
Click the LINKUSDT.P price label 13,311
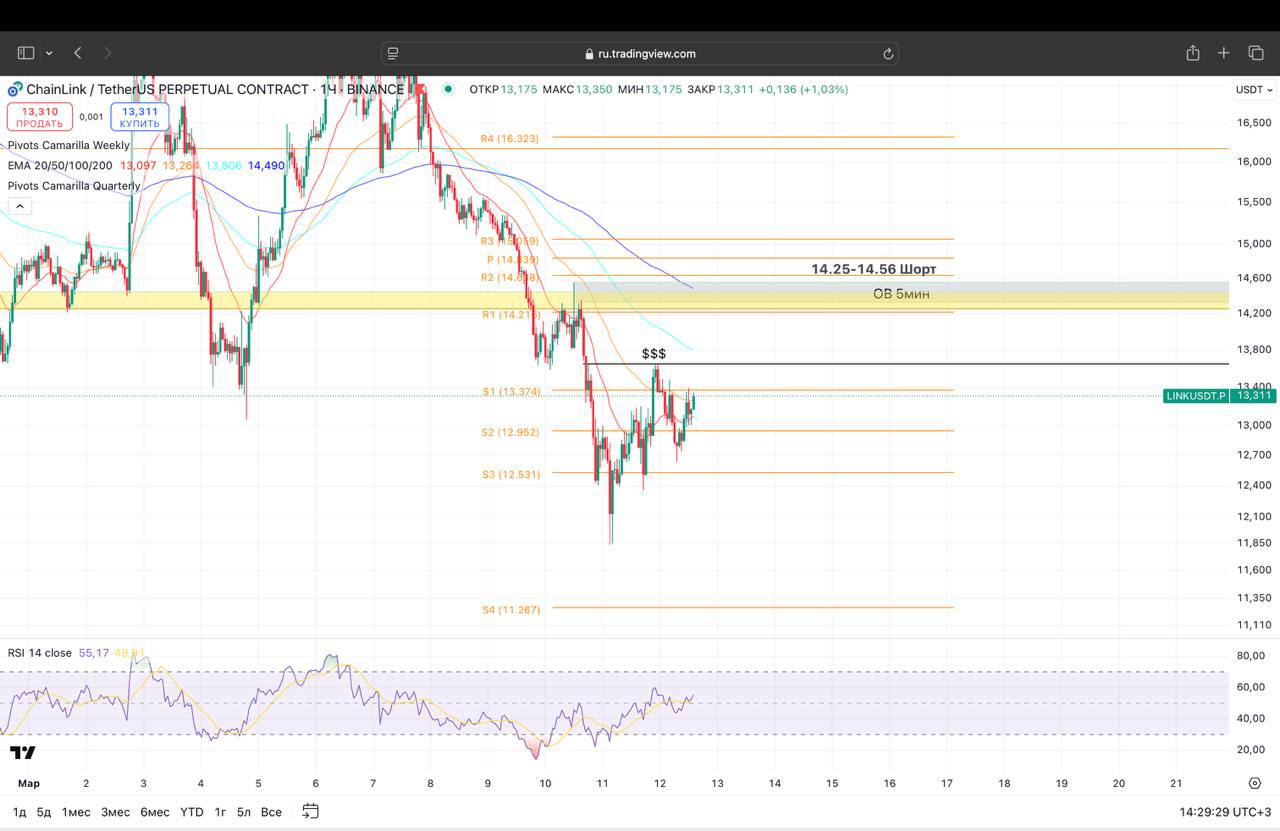[x=1220, y=396]
